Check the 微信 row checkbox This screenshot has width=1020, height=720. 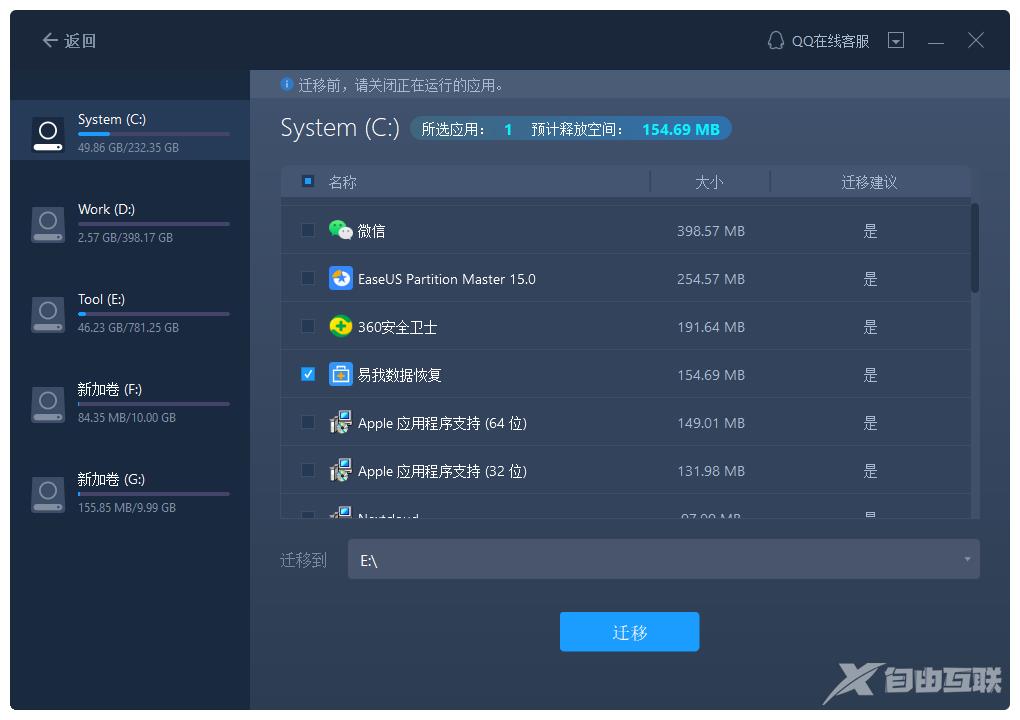[x=308, y=230]
